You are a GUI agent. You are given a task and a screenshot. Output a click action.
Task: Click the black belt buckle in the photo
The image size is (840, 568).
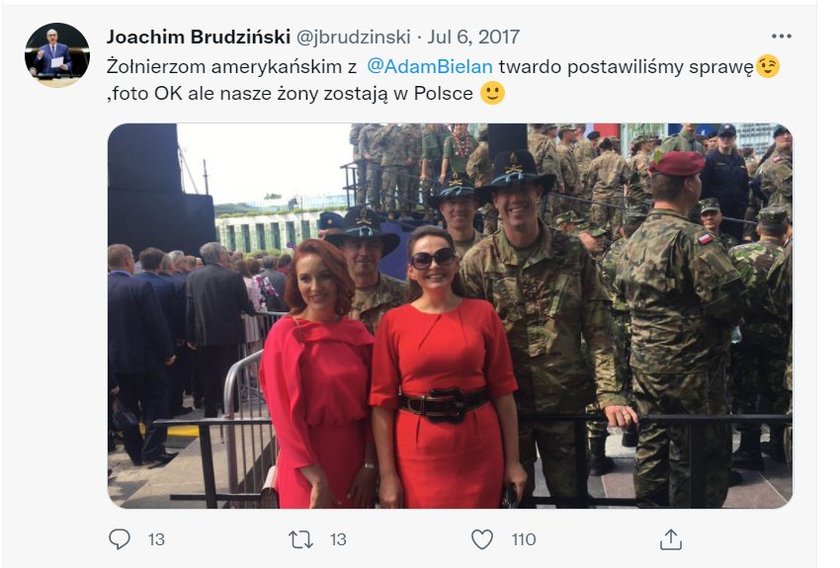click(442, 404)
